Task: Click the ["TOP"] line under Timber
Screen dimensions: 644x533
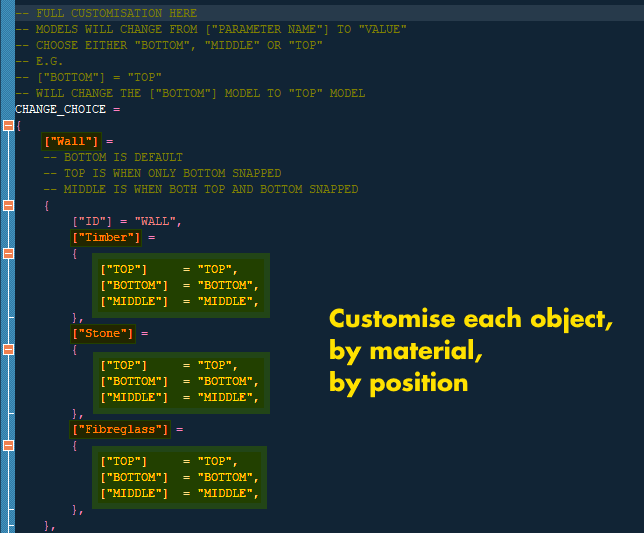Action: pyautogui.click(x=169, y=269)
